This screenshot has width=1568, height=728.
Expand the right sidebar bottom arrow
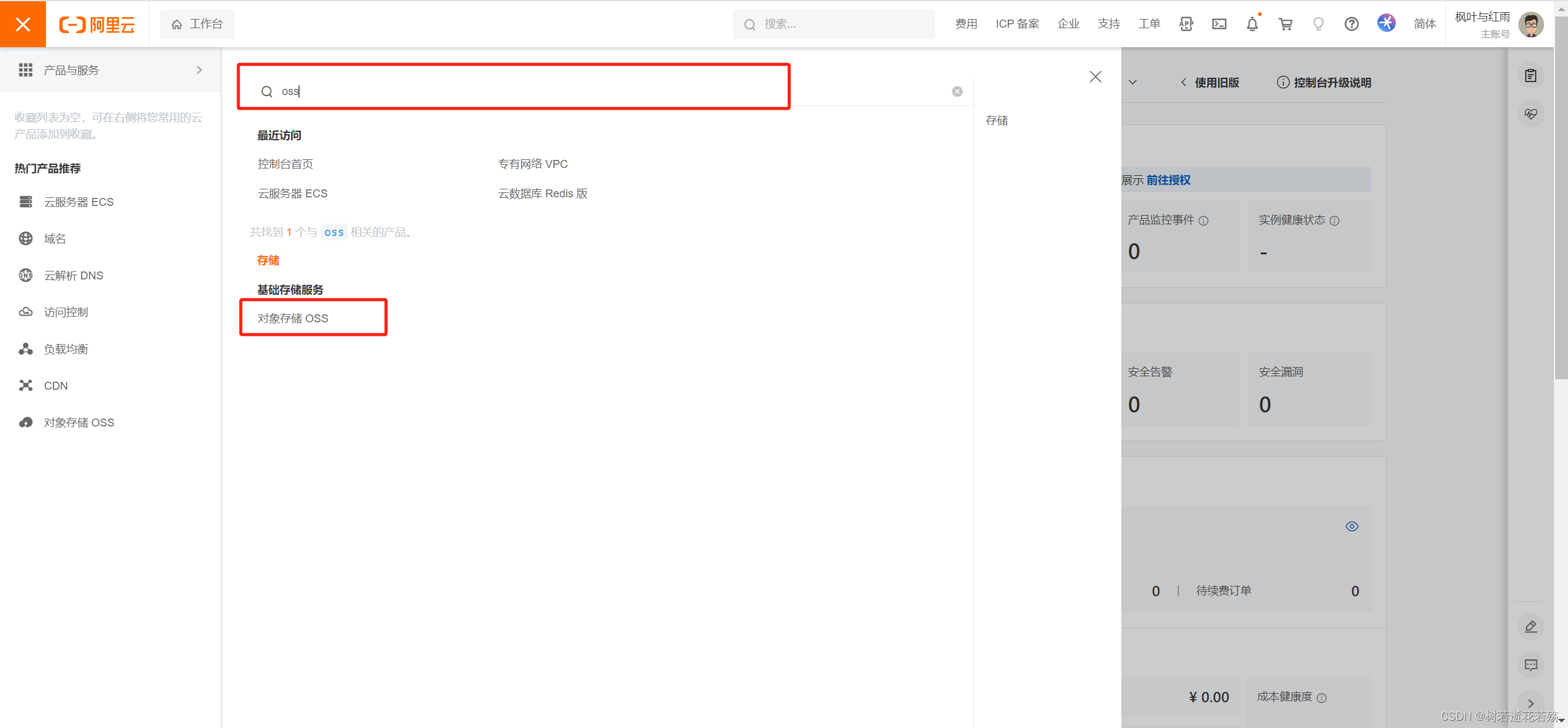1531,703
